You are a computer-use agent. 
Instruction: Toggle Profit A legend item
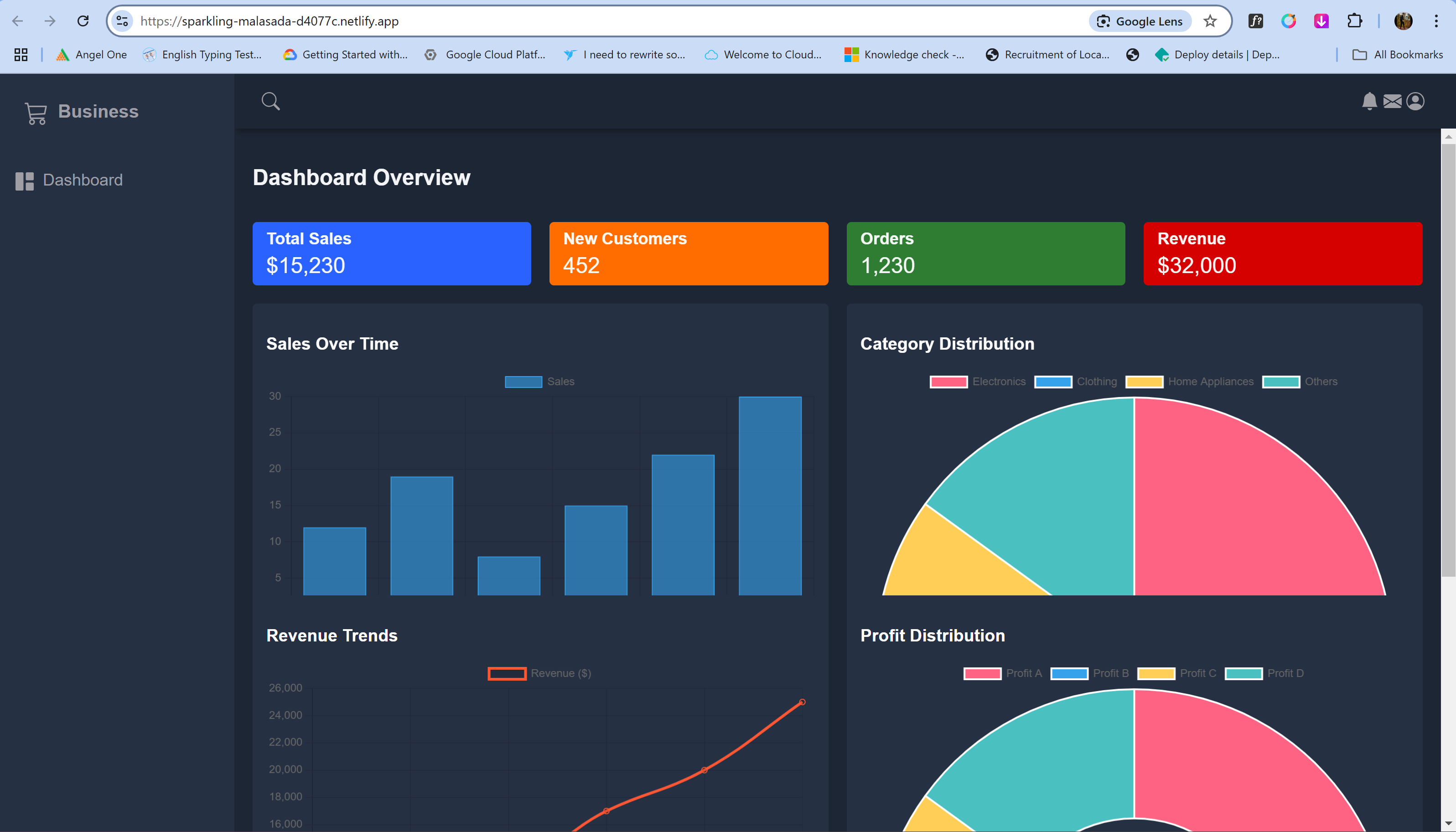(1002, 673)
